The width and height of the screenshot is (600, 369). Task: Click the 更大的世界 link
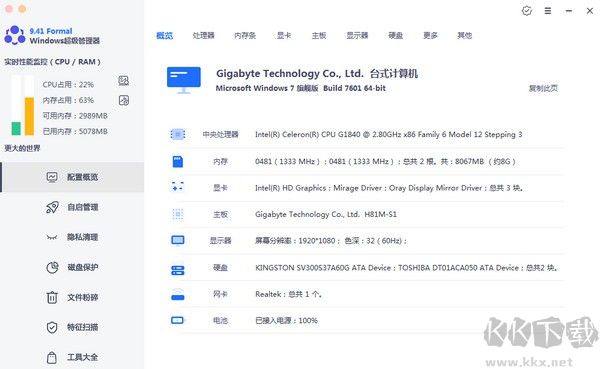pyautogui.click(x=22, y=148)
